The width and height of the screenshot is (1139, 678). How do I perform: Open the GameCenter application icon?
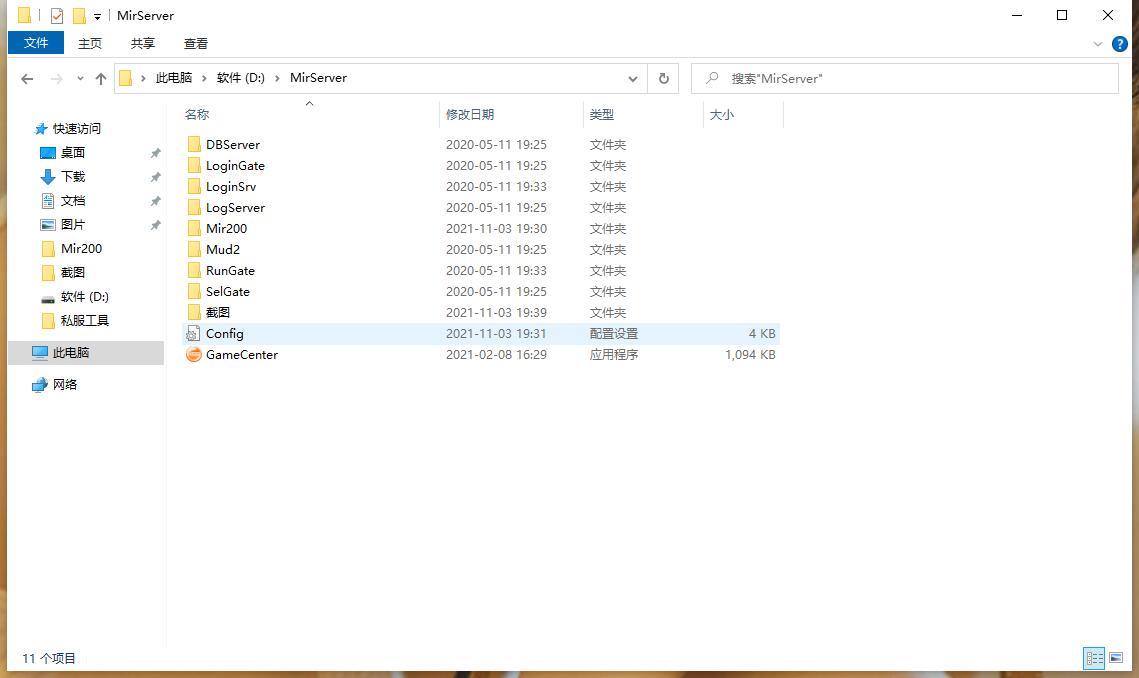(194, 355)
